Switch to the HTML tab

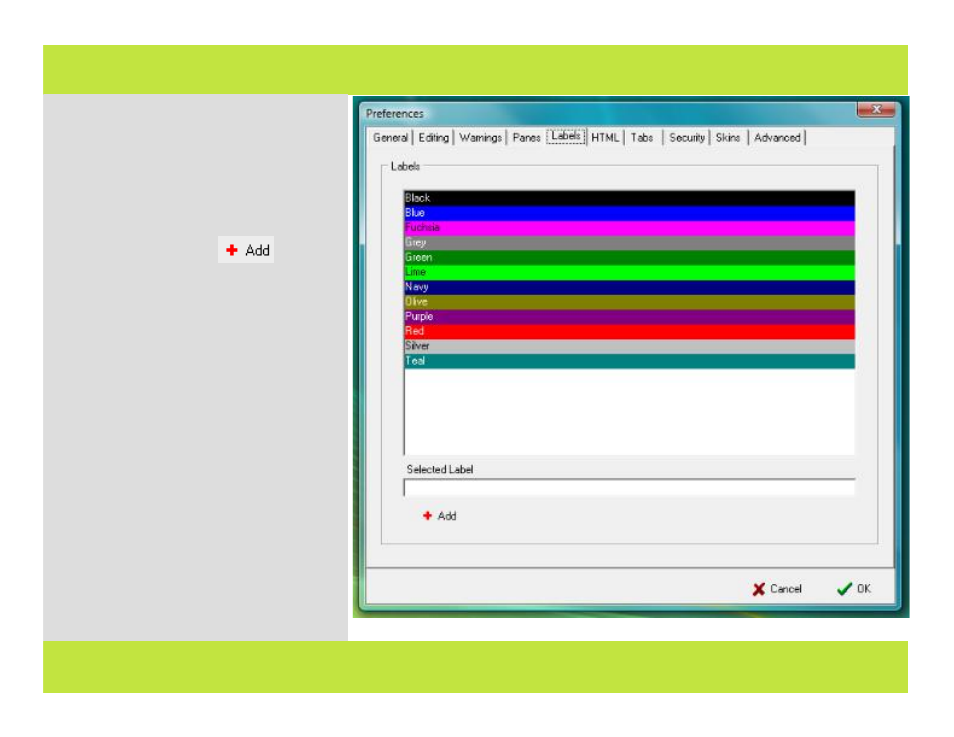[605, 138]
